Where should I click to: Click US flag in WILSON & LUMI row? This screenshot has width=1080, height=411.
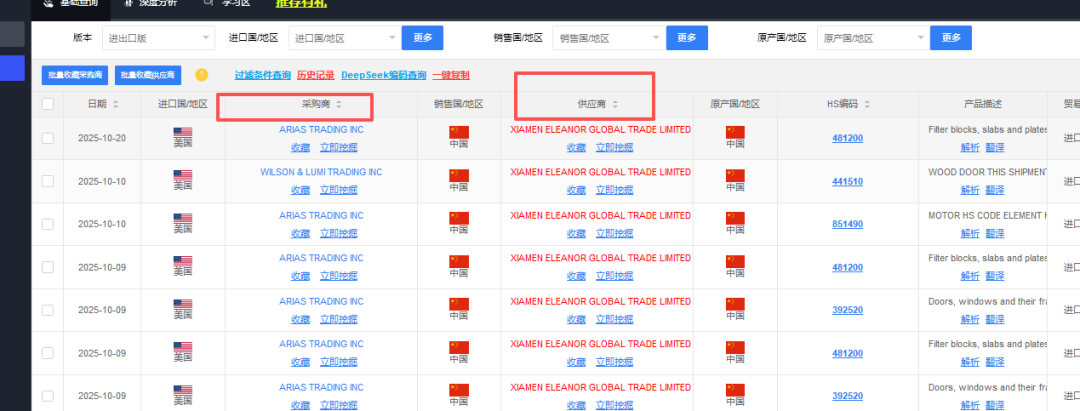pos(183,176)
